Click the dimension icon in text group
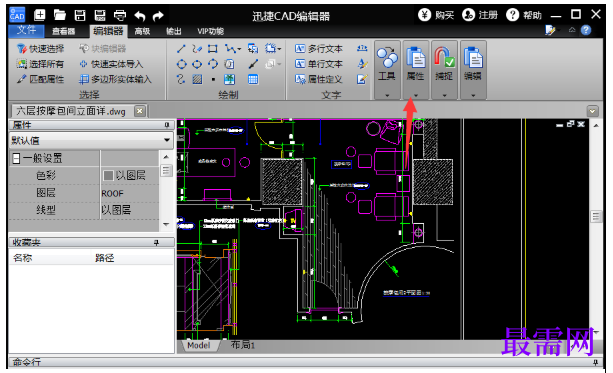This screenshot has height=373, width=613. (x=362, y=48)
